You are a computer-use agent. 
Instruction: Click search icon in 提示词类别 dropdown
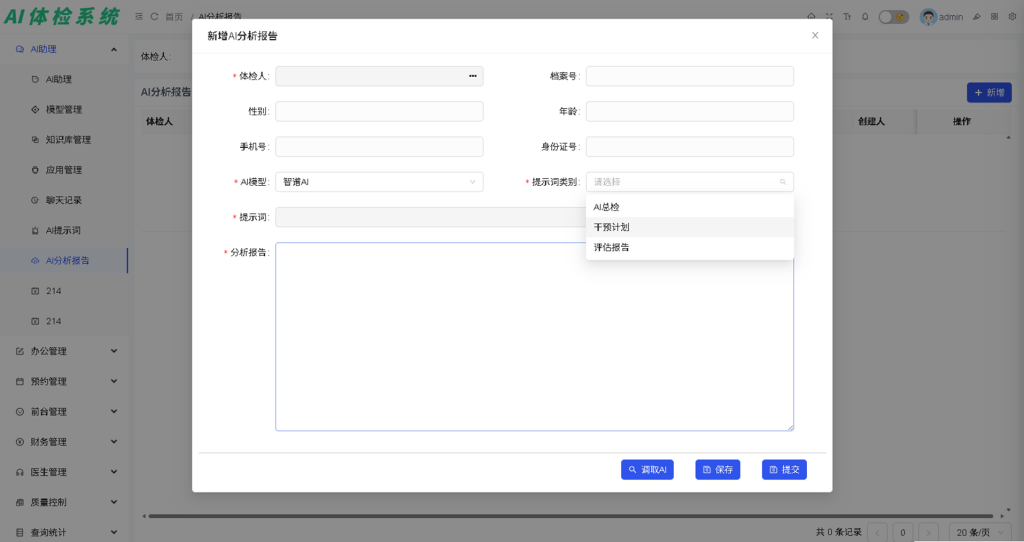(x=783, y=182)
